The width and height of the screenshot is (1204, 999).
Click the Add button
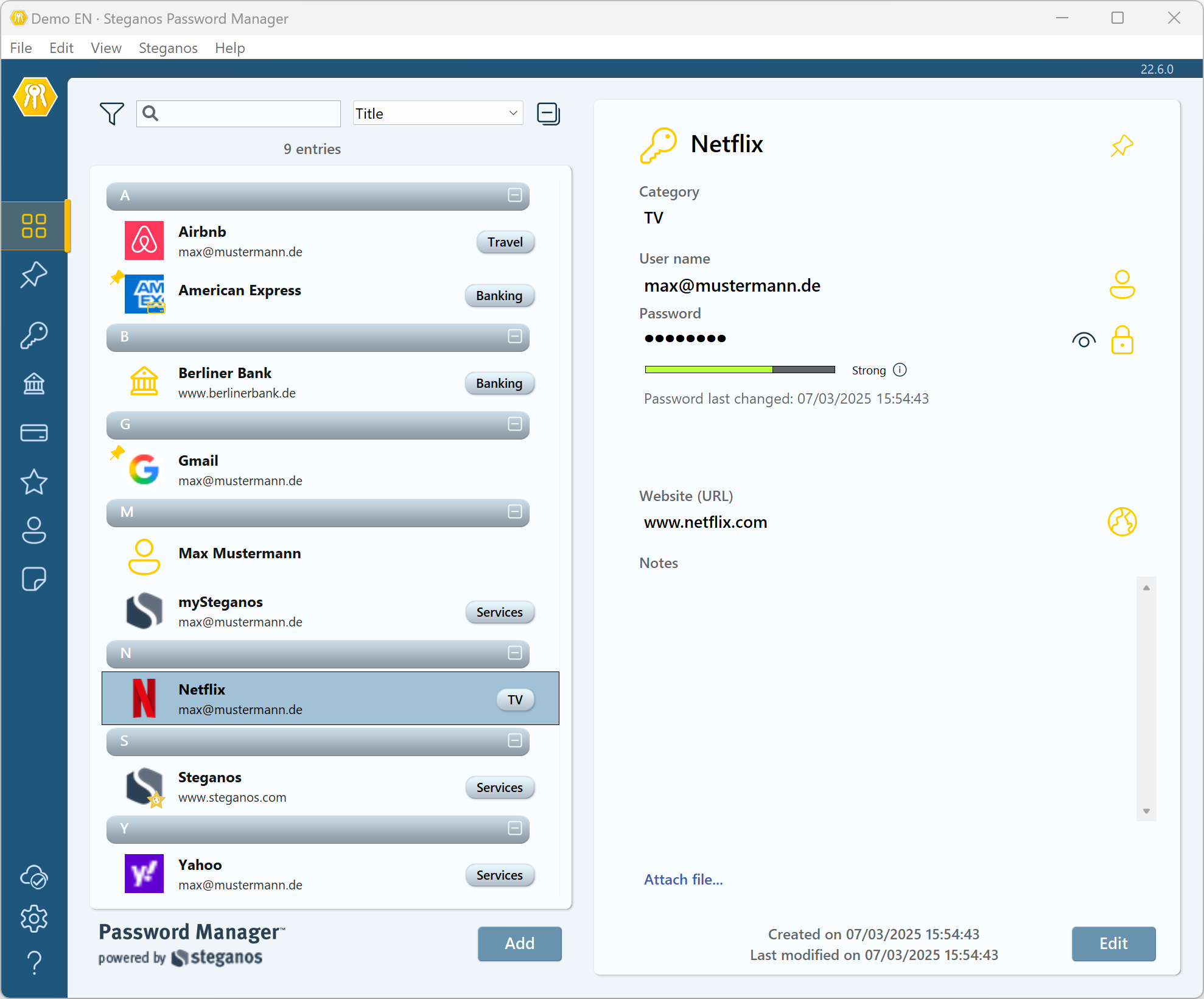[519, 944]
